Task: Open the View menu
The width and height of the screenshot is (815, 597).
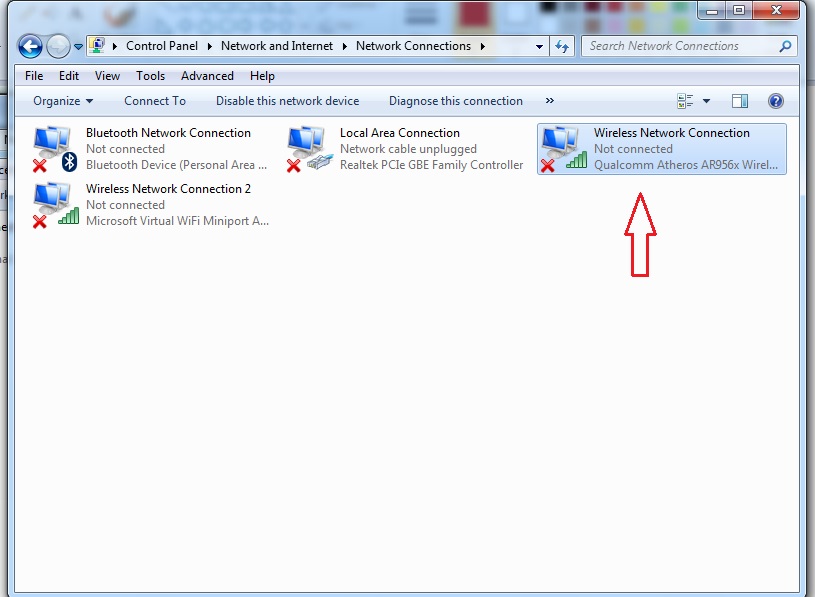Action: point(107,76)
